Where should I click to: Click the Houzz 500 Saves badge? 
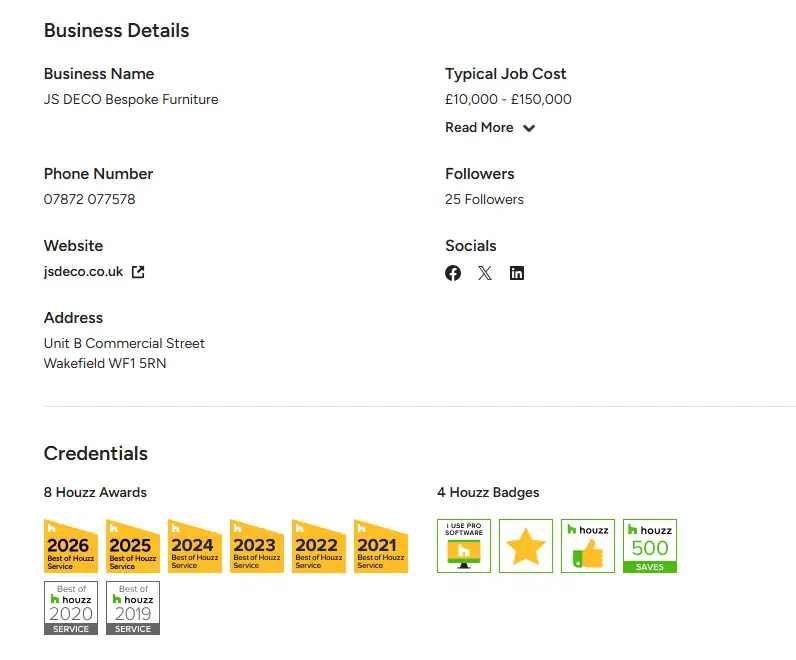click(650, 546)
